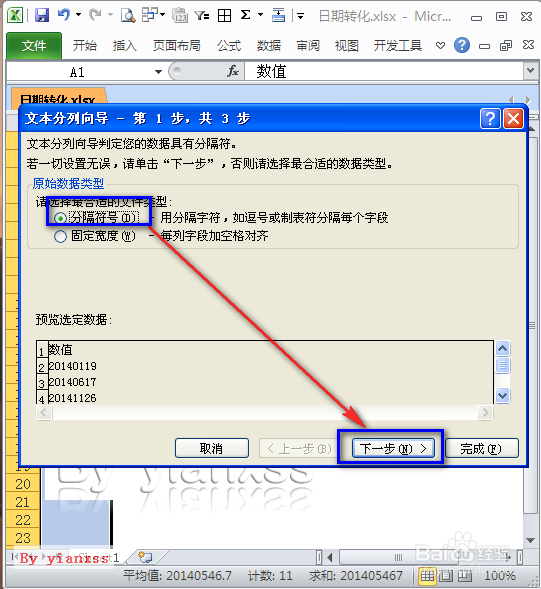Switch to the 开发工具 ribbon tab
This screenshot has height=589, width=541.
[x=397, y=45]
